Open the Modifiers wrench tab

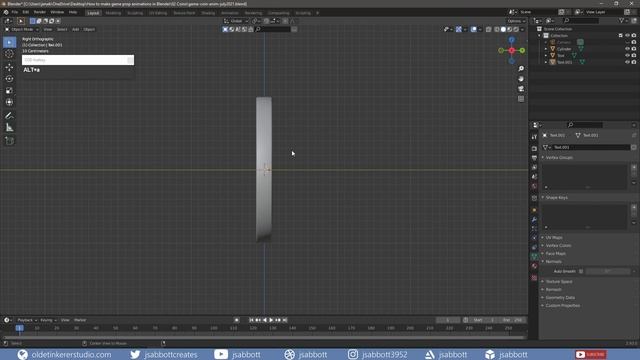534,220
